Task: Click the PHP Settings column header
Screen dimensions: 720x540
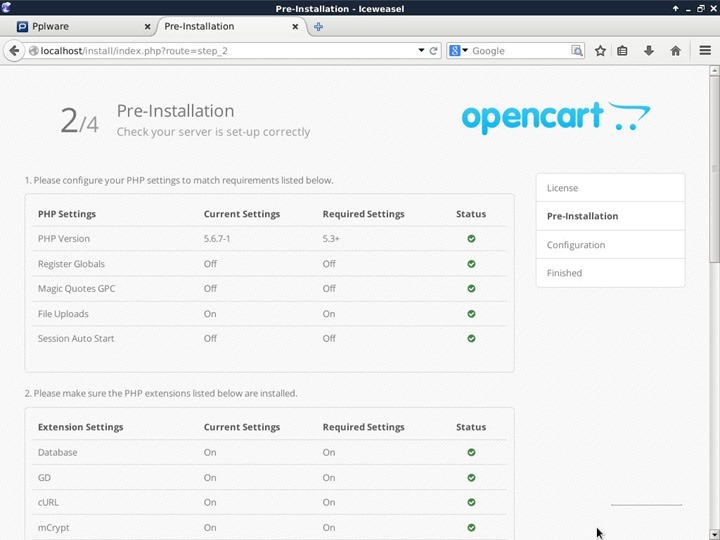Action: (67, 214)
